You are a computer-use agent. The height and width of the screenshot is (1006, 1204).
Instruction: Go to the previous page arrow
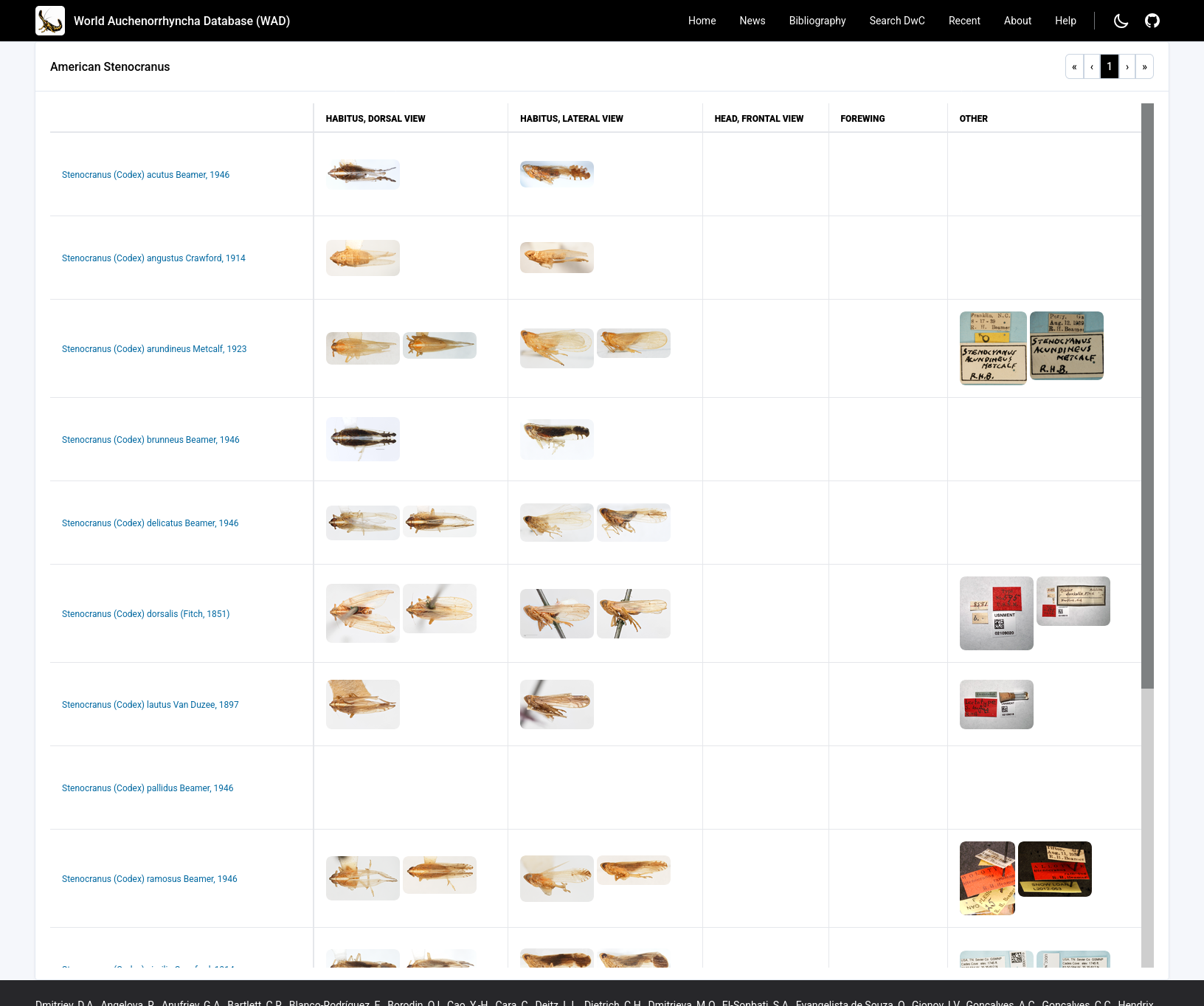pos(1092,66)
